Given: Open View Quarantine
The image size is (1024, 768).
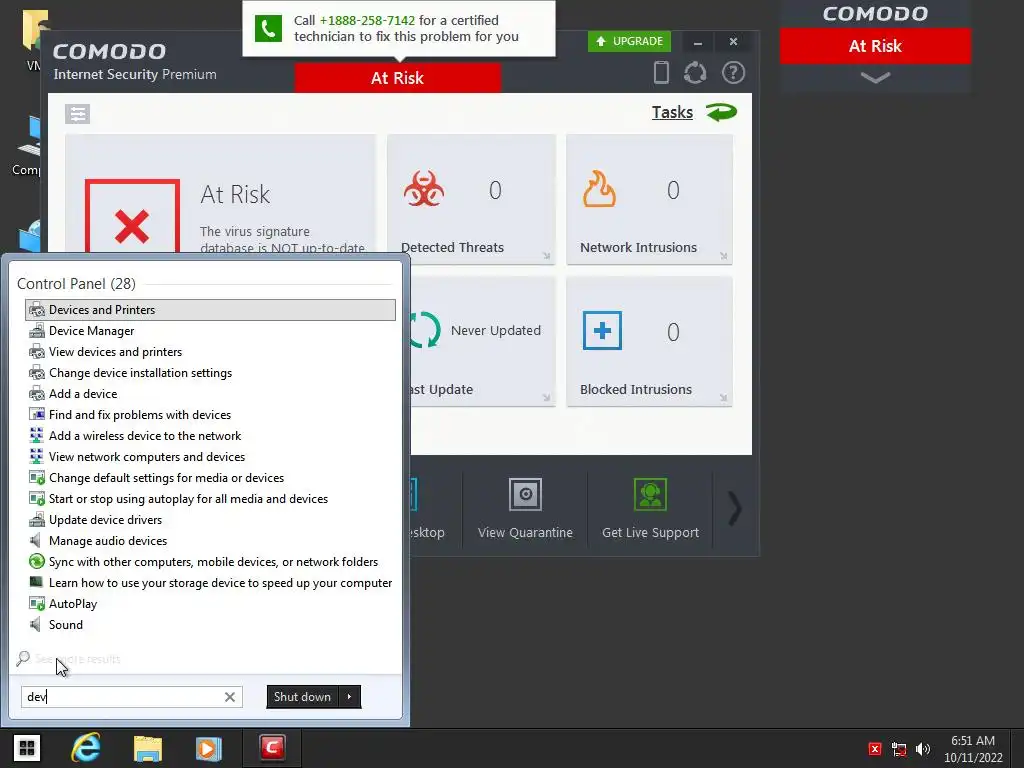Looking at the screenshot, I should coord(525,509).
